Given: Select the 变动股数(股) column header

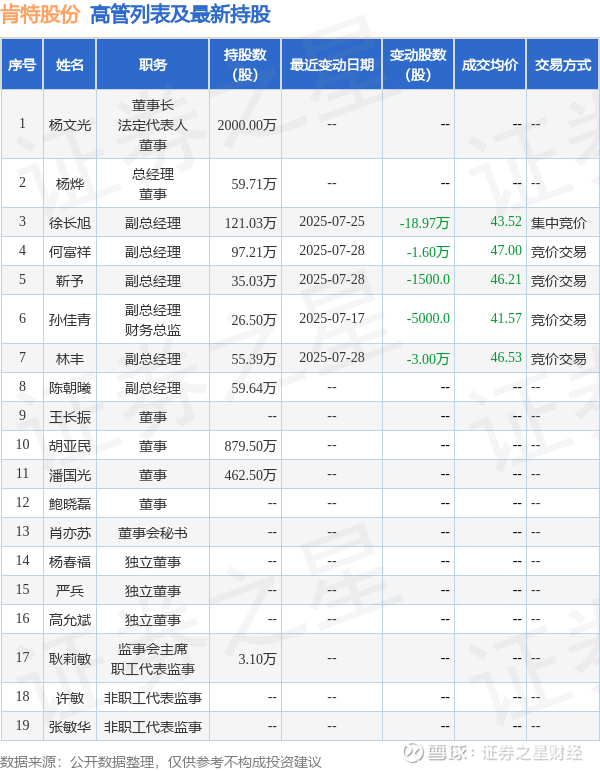Looking at the screenshot, I should (418, 65).
